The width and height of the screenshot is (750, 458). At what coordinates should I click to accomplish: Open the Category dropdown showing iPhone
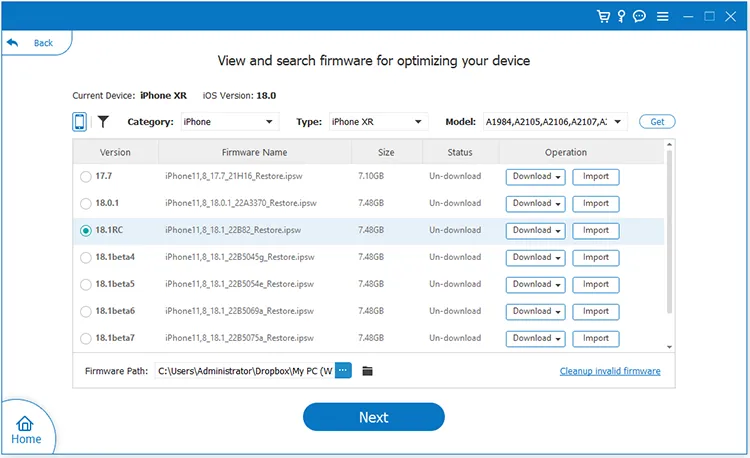(230, 122)
